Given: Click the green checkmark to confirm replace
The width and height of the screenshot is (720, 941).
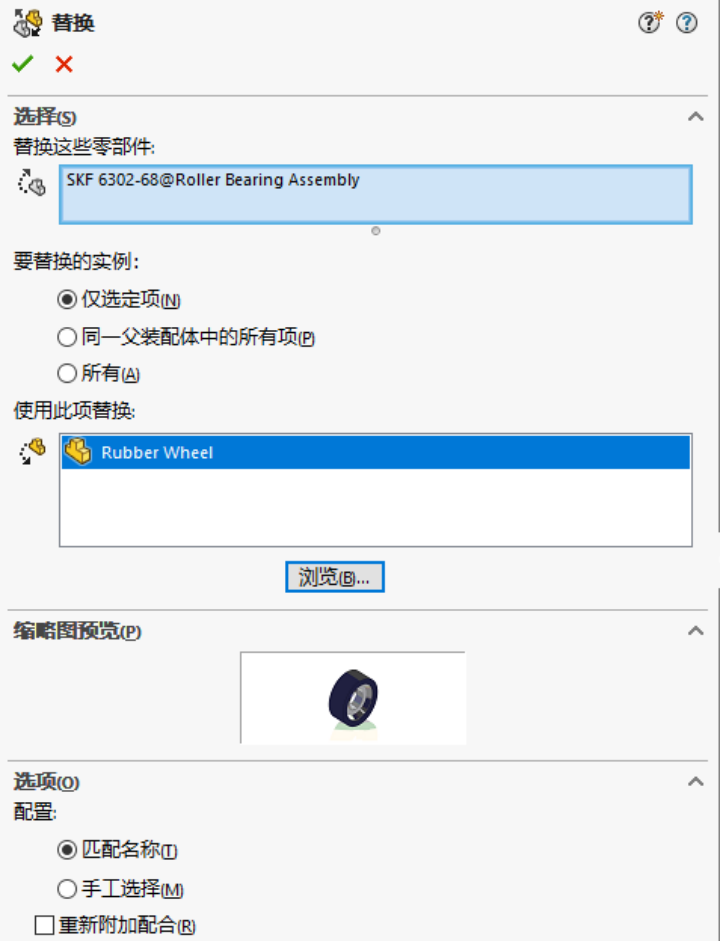Looking at the screenshot, I should coord(23,64).
